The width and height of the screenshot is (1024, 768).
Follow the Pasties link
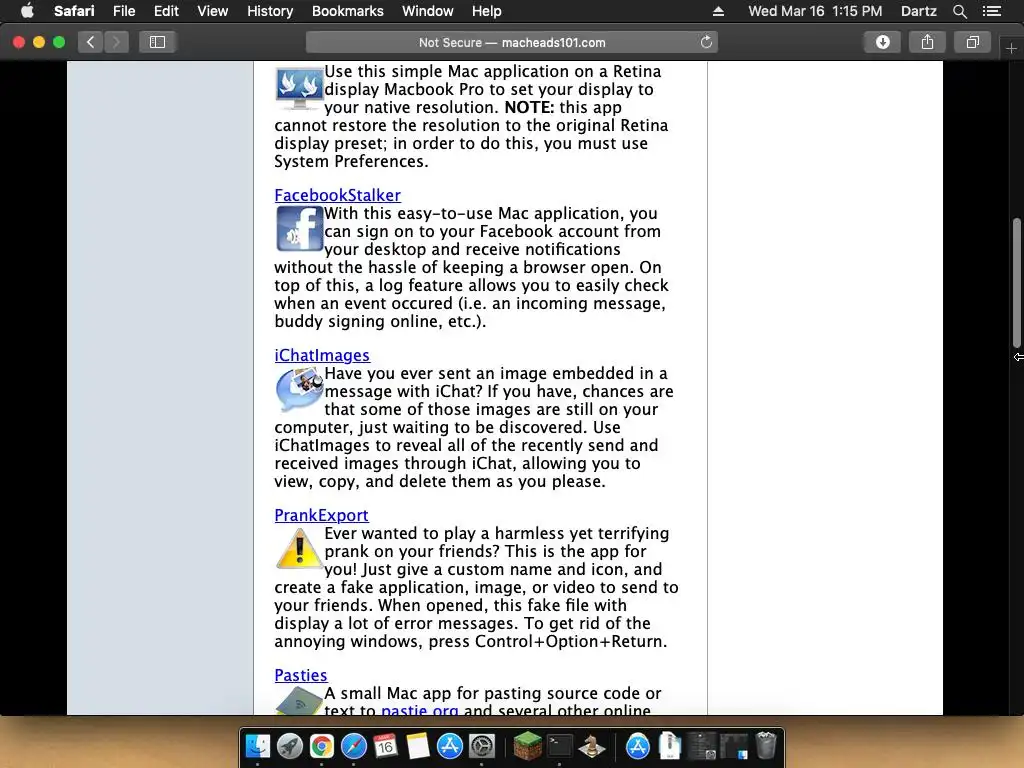point(300,675)
